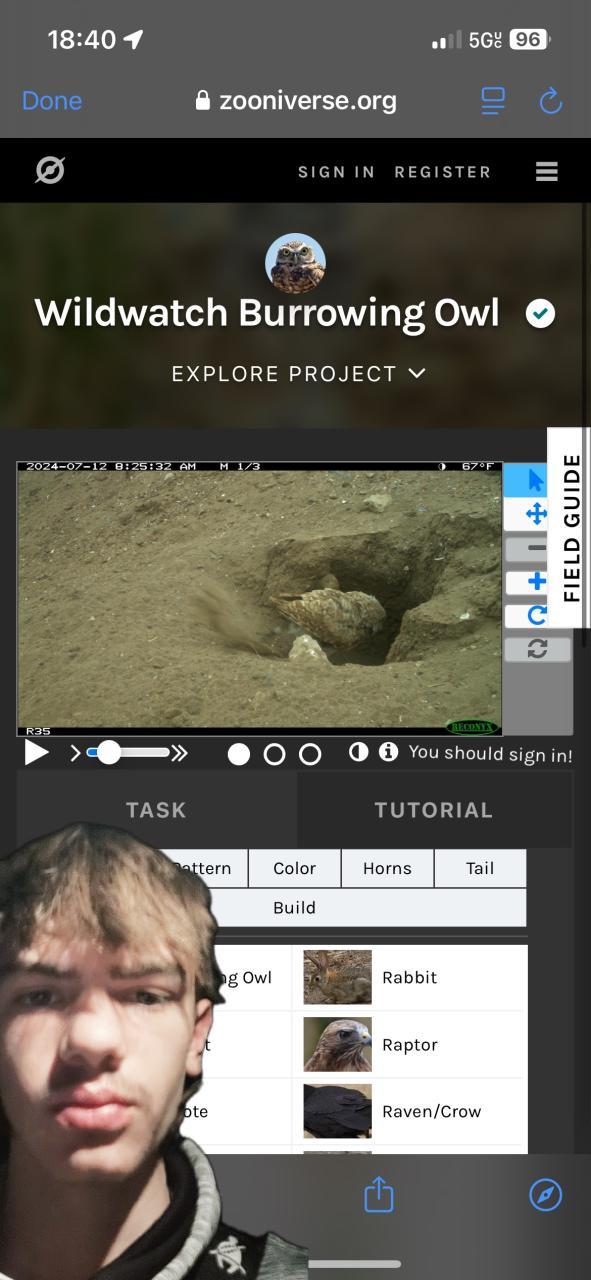Open the Build filter
This screenshot has width=591, height=1280.
tap(294, 907)
